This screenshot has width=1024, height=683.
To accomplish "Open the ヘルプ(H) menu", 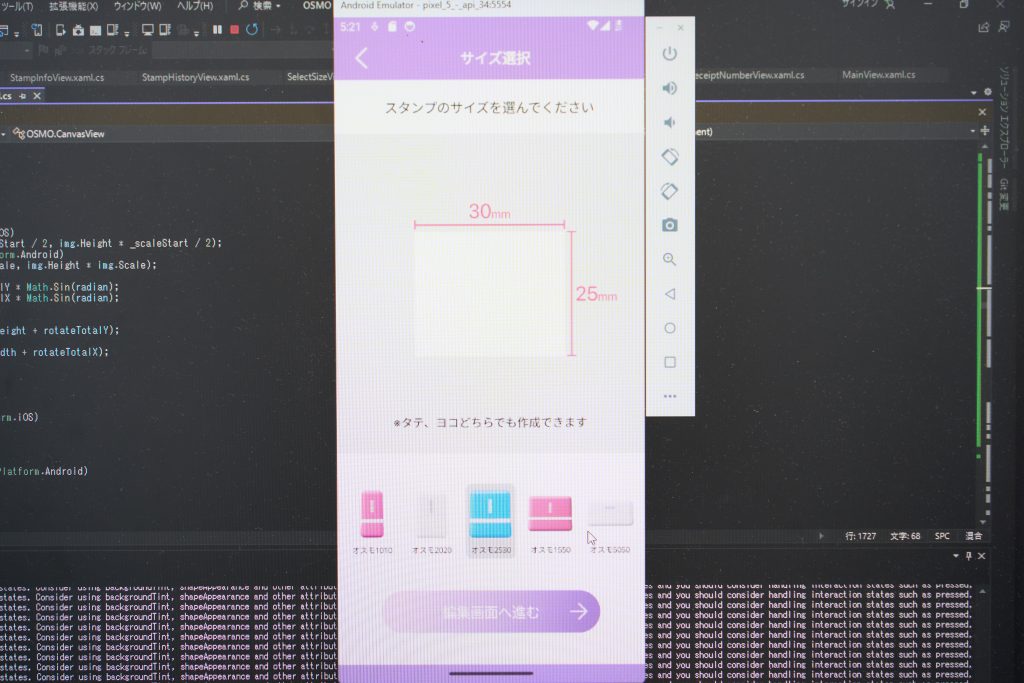I will tap(195, 6).
